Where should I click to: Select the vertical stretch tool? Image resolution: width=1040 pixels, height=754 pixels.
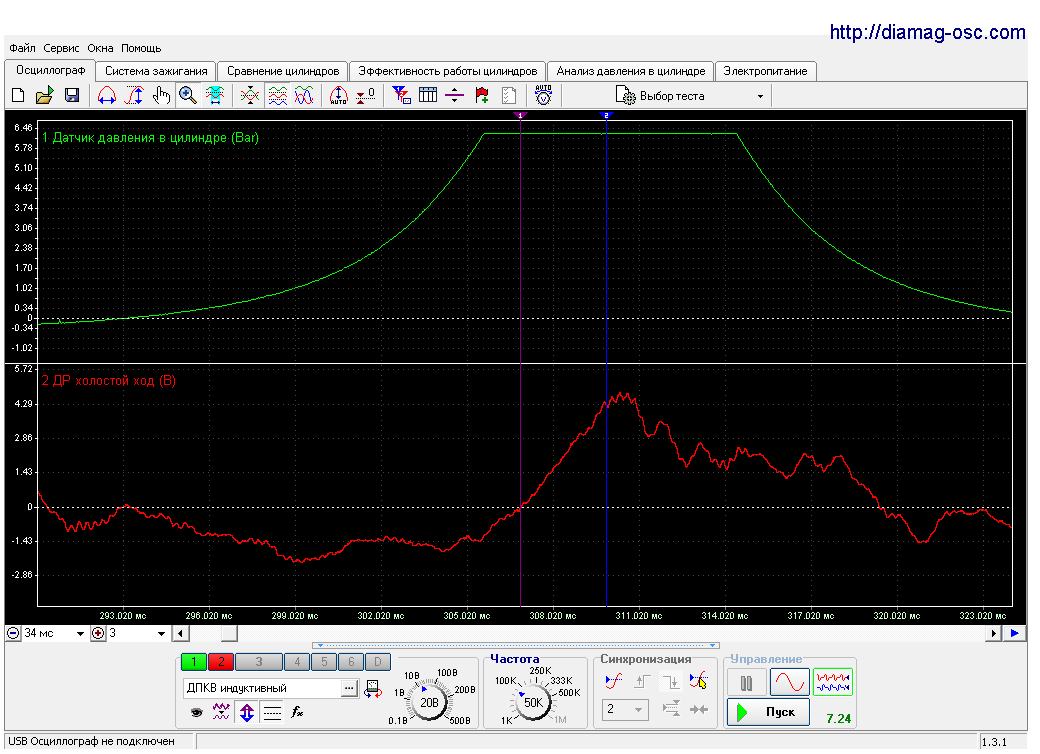pos(135,96)
